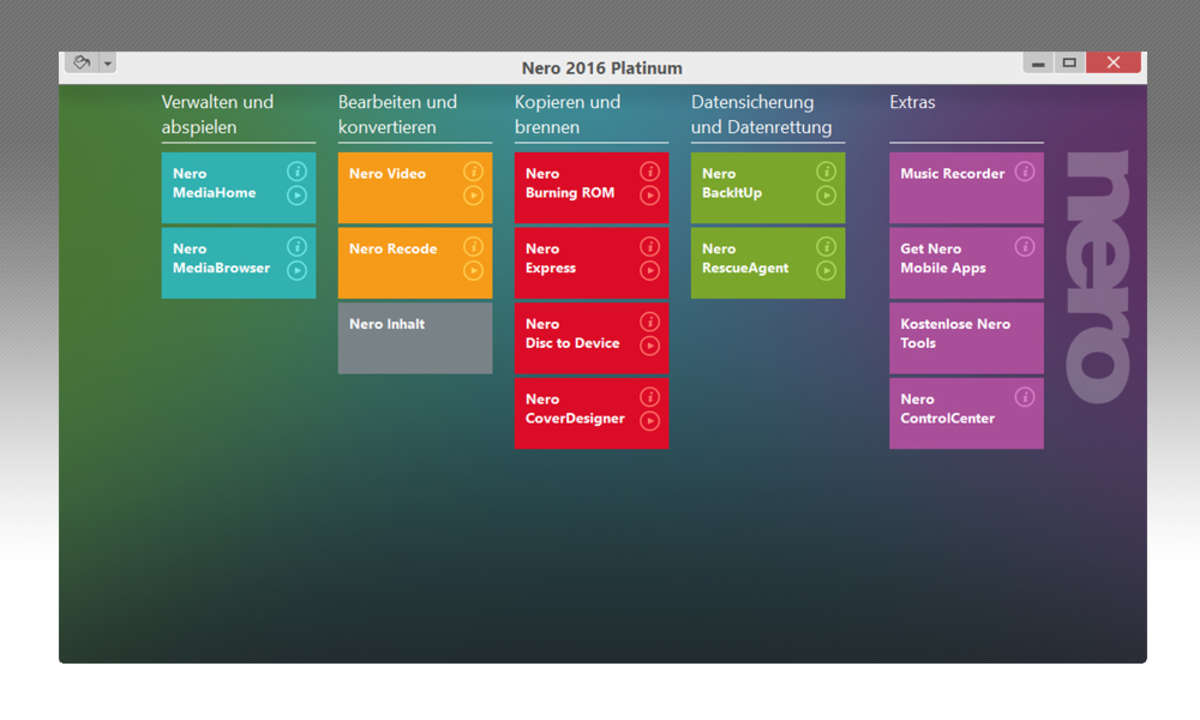The width and height of the screenshot is (1200, 720).
Task: Open the Nero Video tile
Action: click(x=415, y=188)
